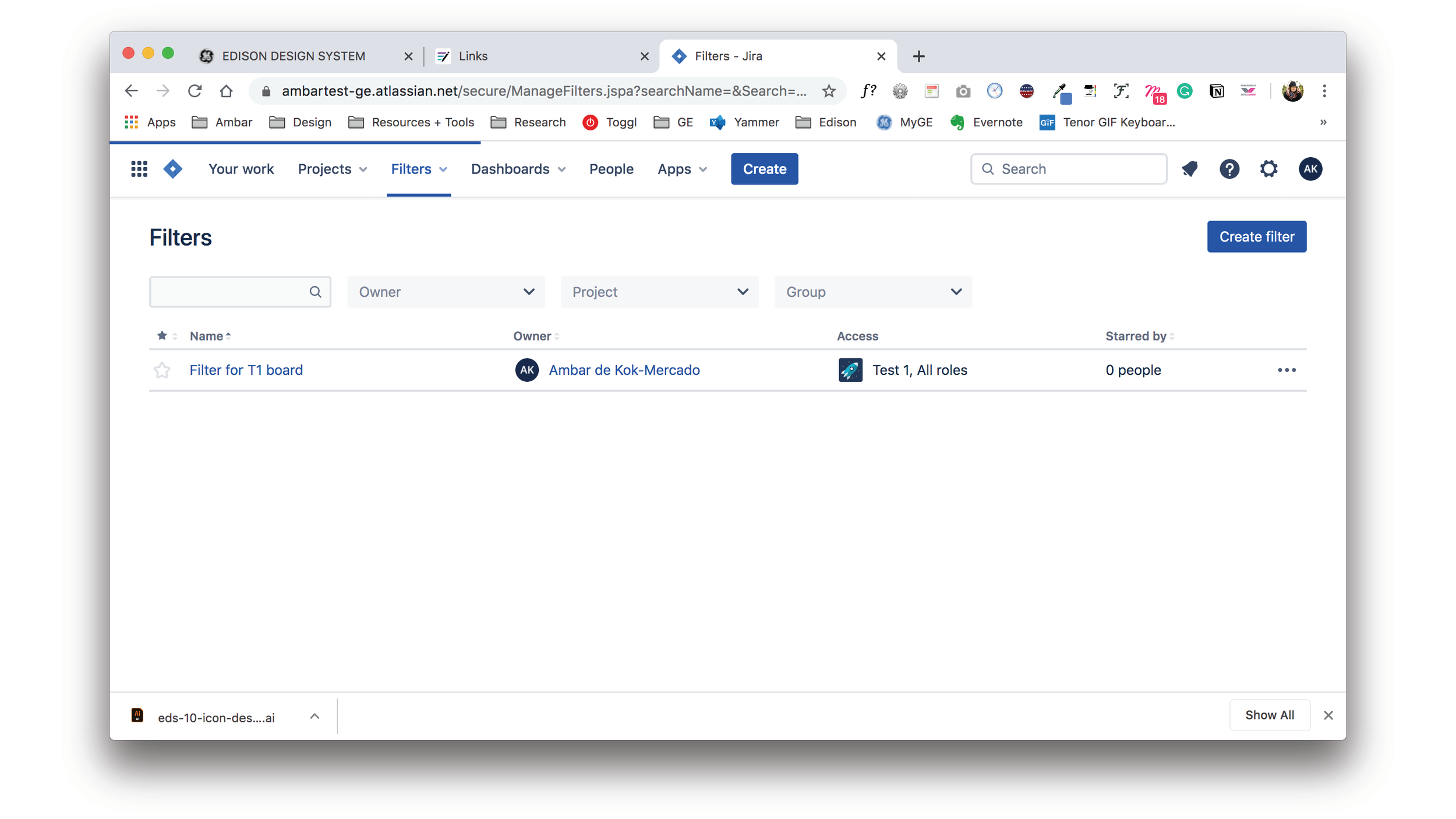Screen dimensions: 1456x819
Task: Expand the Project filter dropdown
Action: pos(659,292)
